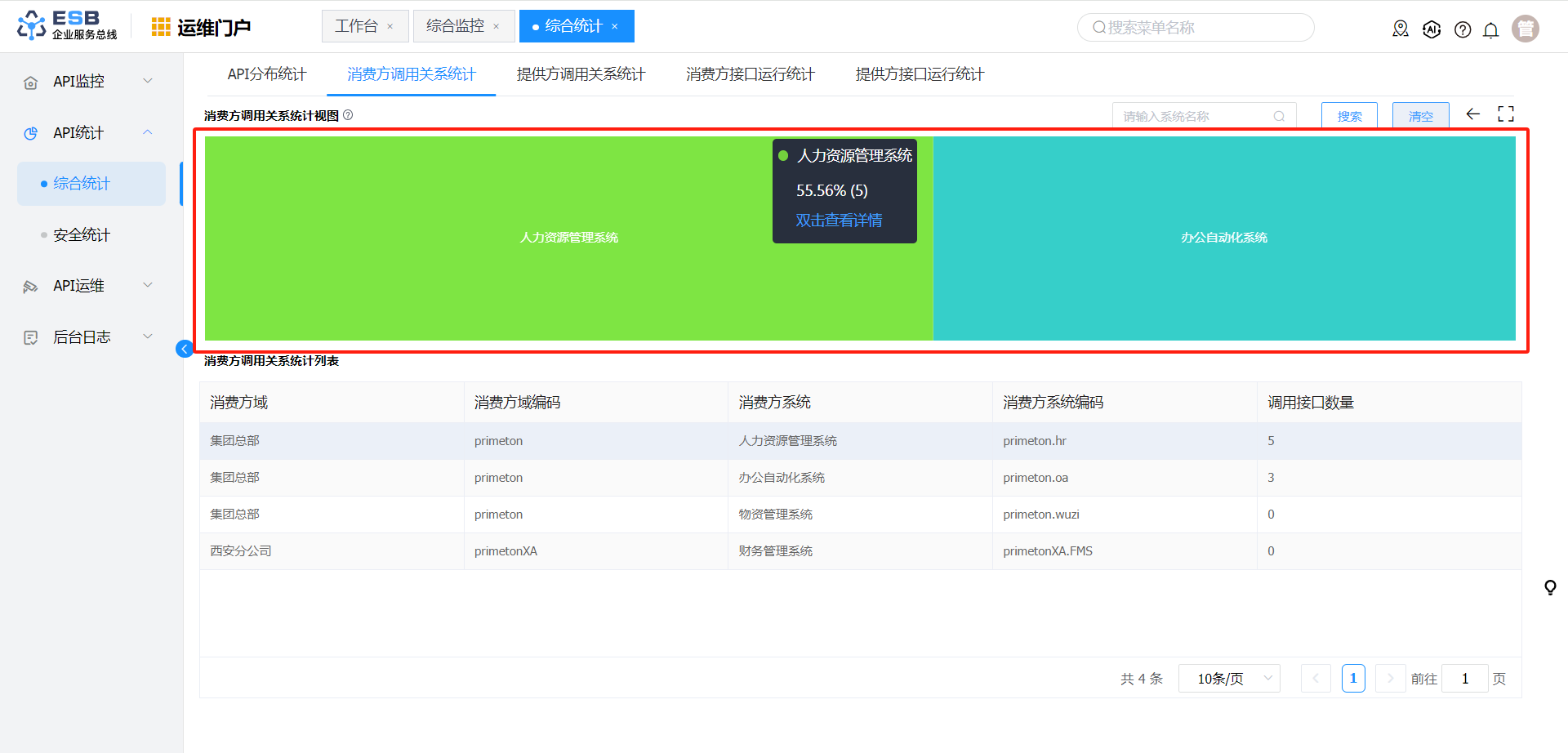This screenshot has height=753, width=1568.
Task: Click the AI assistant icon in header
Action: (x=1432, y=29)
